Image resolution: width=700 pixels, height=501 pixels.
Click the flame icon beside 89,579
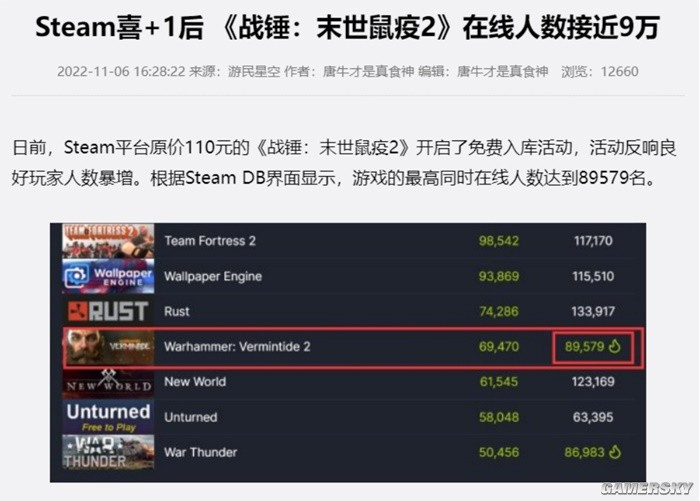point(615,346)
